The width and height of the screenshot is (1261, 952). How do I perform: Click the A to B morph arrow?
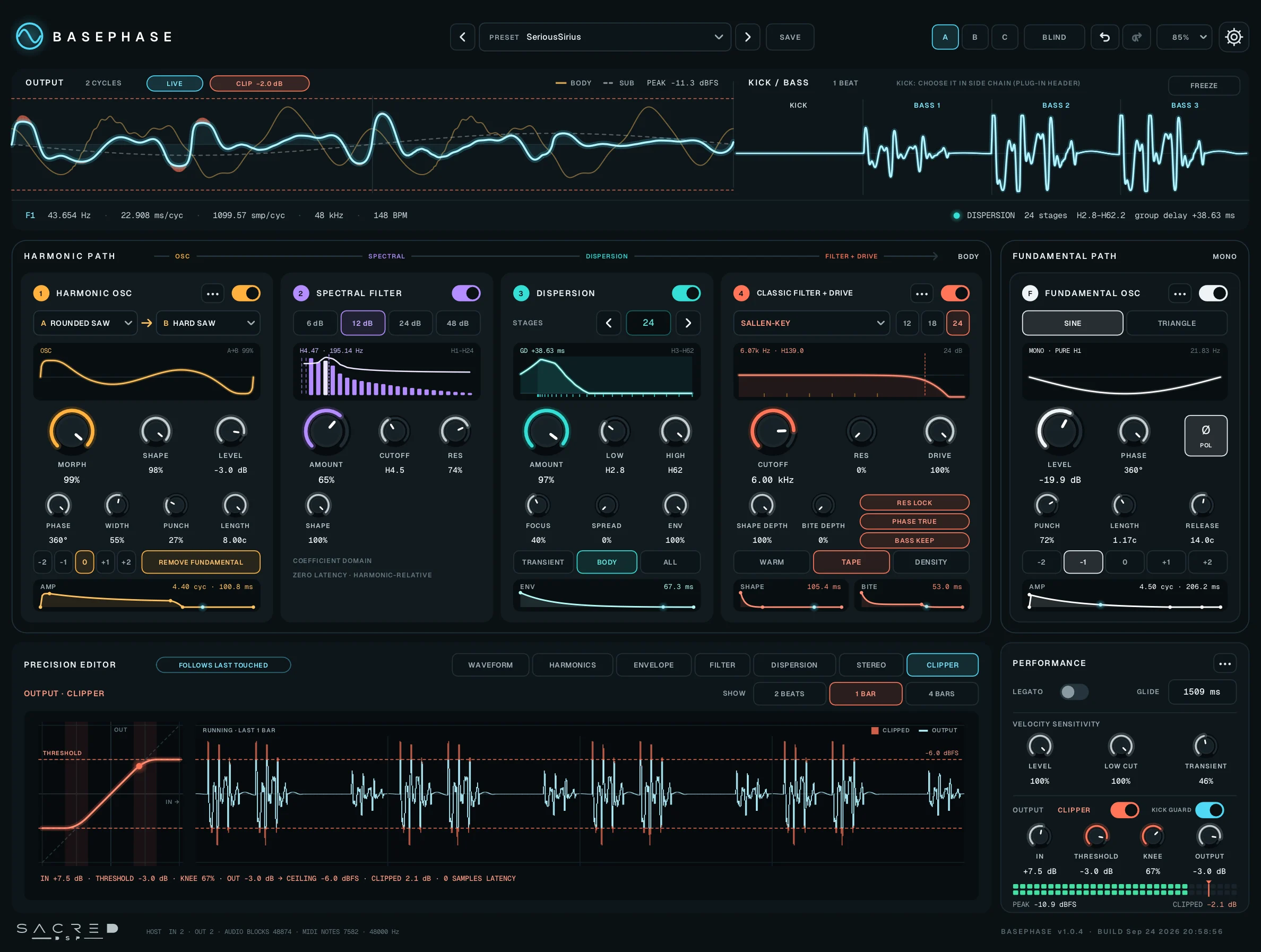(147, 323)
